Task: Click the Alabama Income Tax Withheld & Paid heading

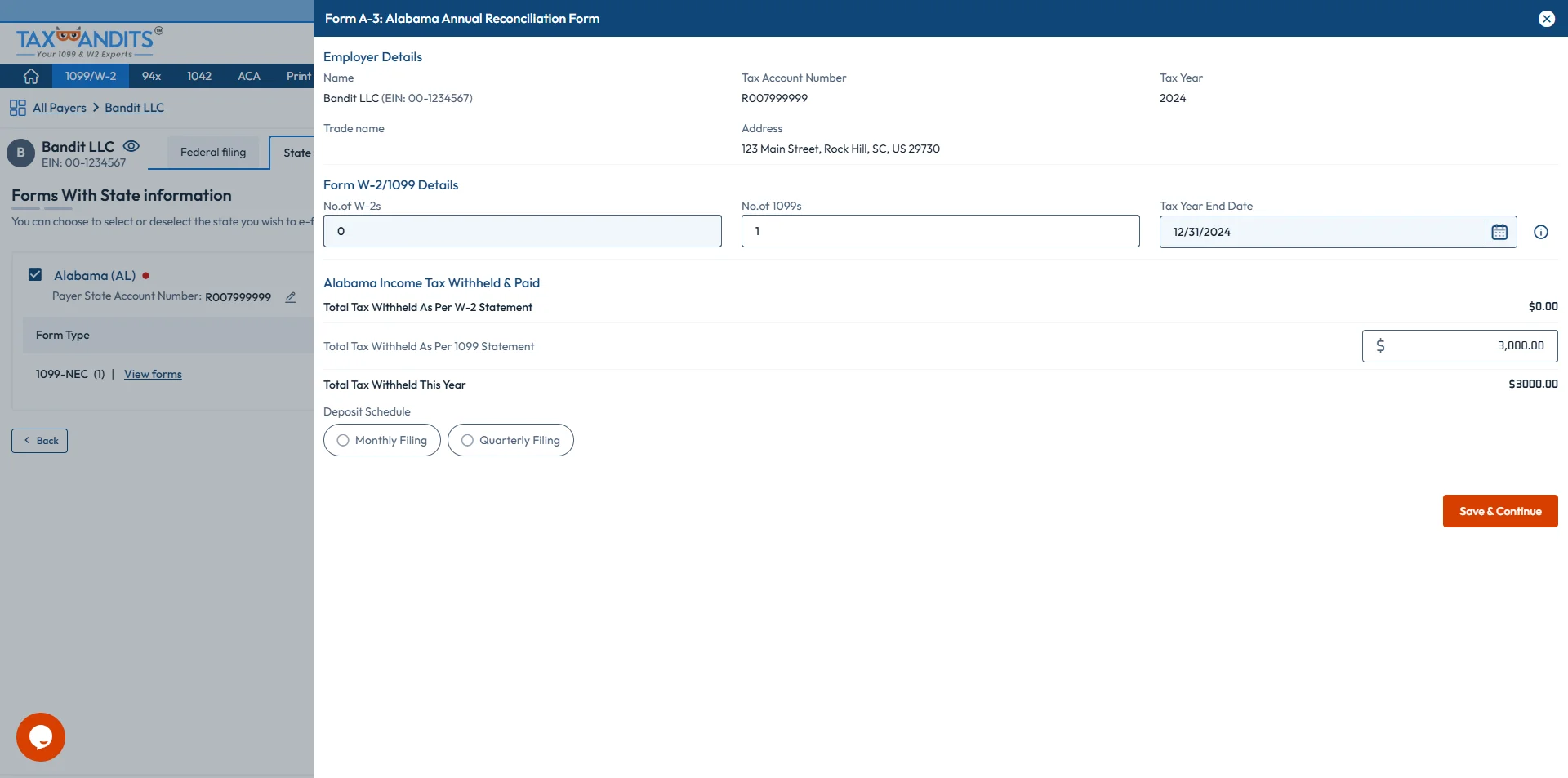Action: [431, 283]
